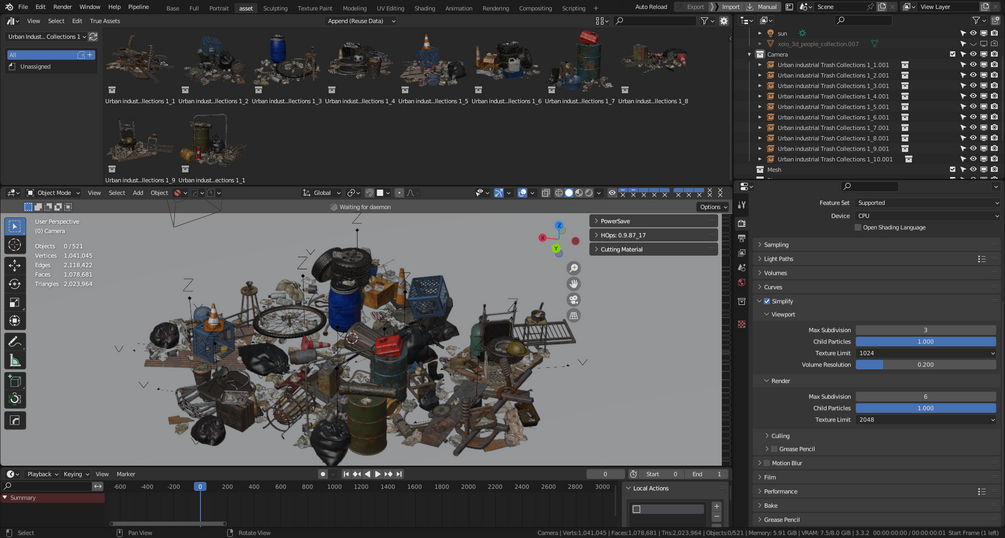Open the Feature Set dropdown
Screen dimensions: 1005x538
(927, 203)
